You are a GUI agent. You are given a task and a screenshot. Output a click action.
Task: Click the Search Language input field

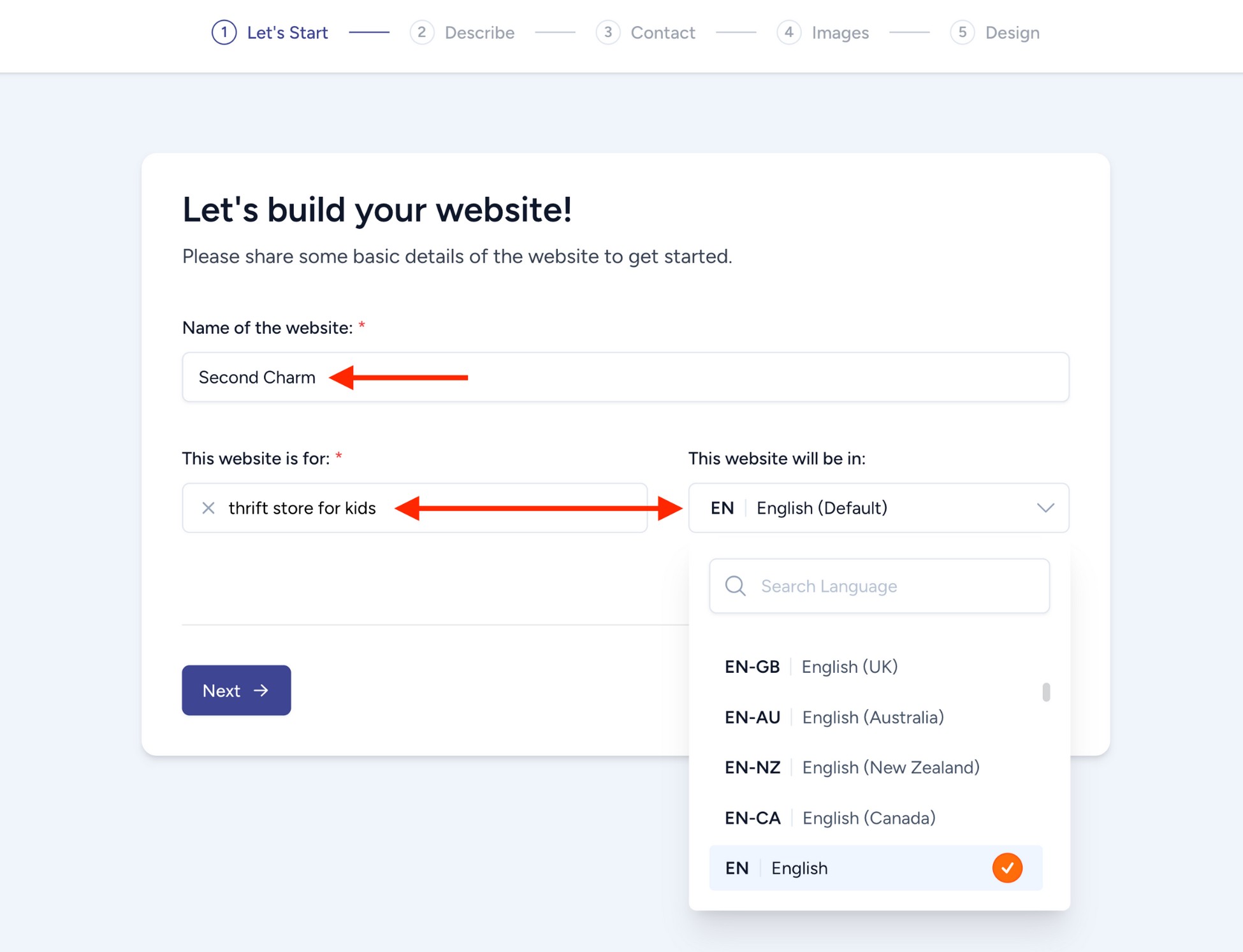pyautogui.click(x=880, y=586)
